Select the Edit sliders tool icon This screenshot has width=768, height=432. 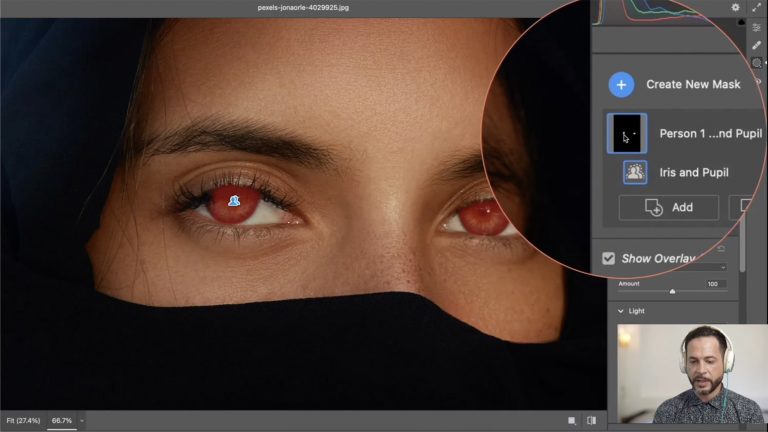tap(757, 28)
